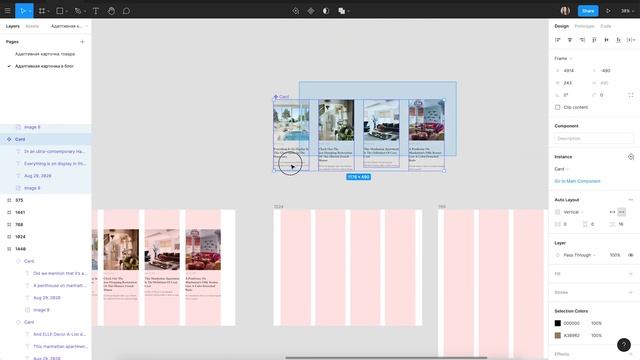Add a fill with the plus icon
This screenshot has width=640, height=360.
(x=631, y=273)
